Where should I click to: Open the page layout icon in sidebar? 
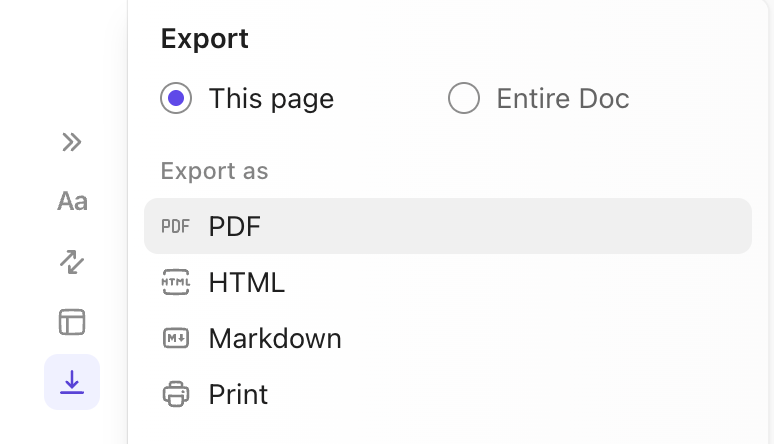point(72,322)
